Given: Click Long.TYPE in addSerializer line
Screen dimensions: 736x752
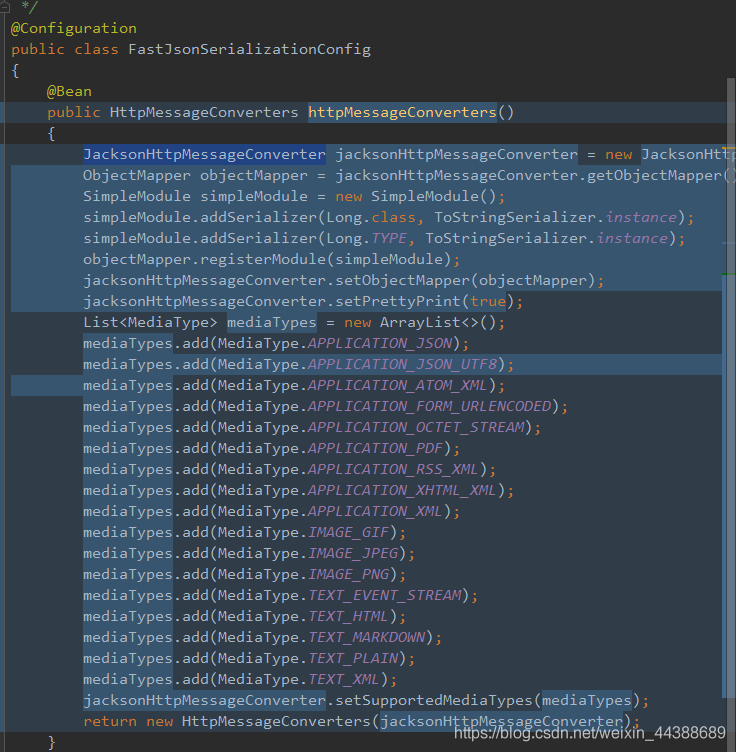Looking at the screenshot, I should click(x=367, y=238).
